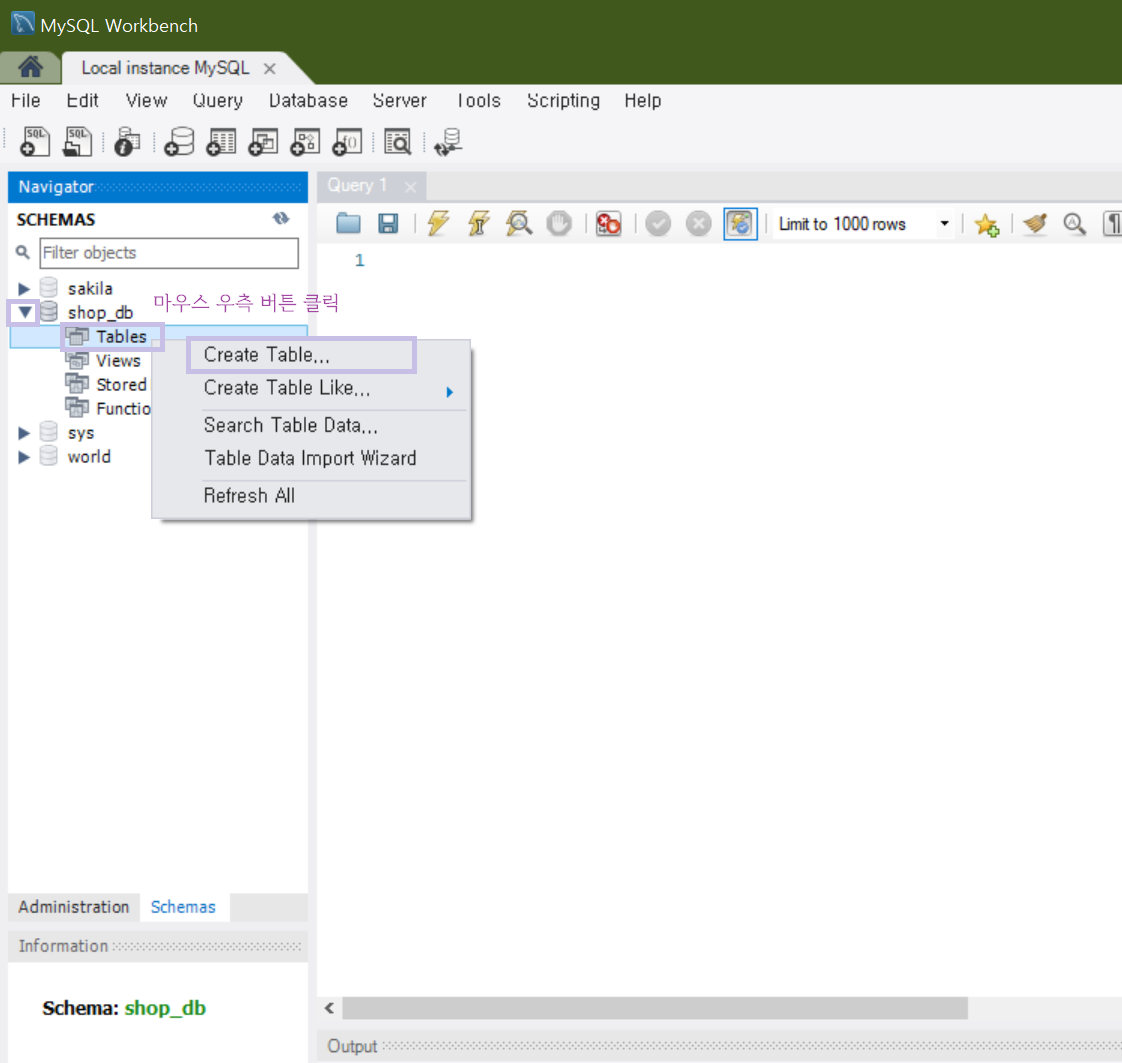Image resolution: width=1122 pixels, height=1063 pixels.
Task: Open the Server menu
Action: point(399,100)
